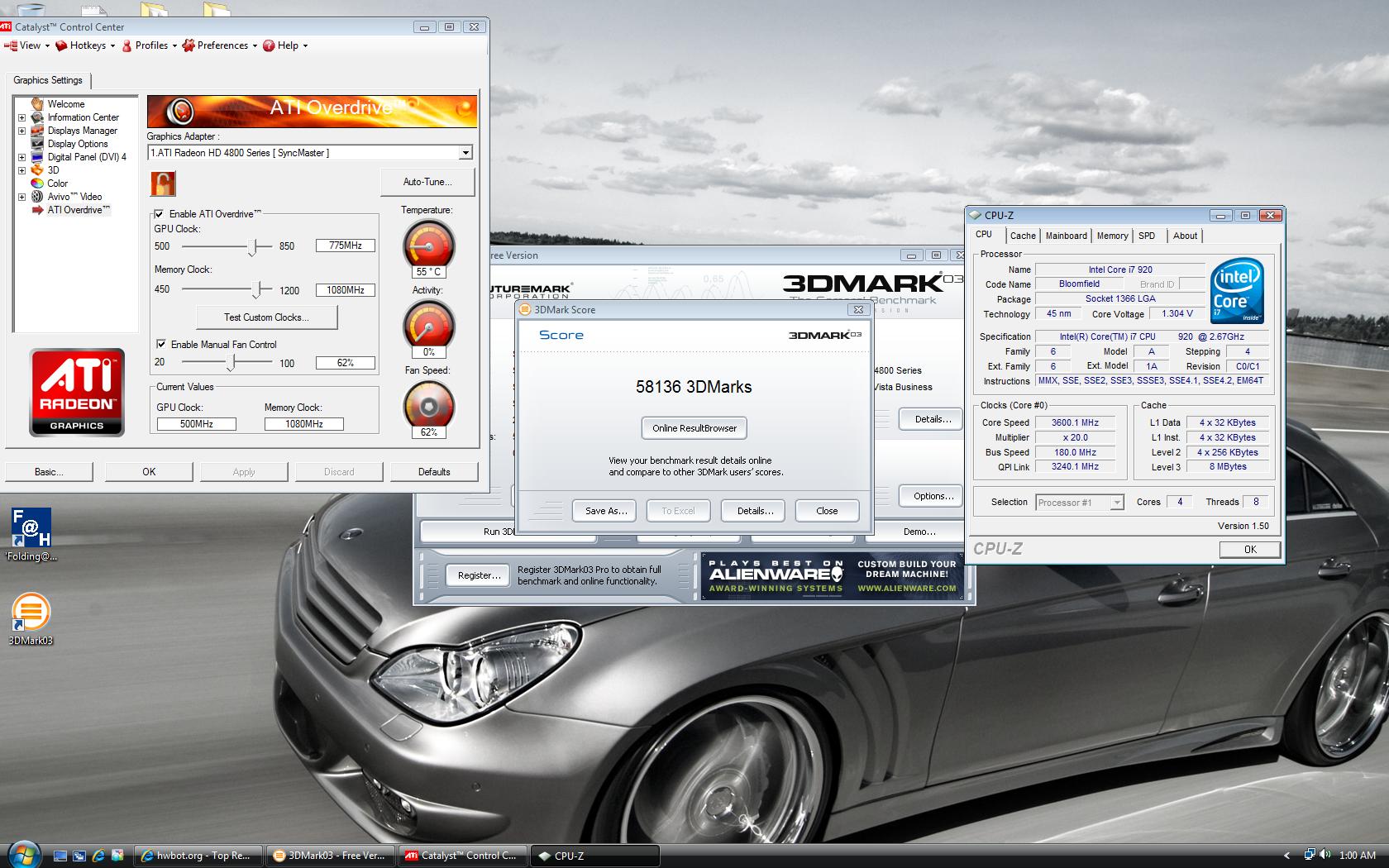Open the 3DMark03 desktop shortcut
Viewport: 1389px width, 868px height.
31,618
